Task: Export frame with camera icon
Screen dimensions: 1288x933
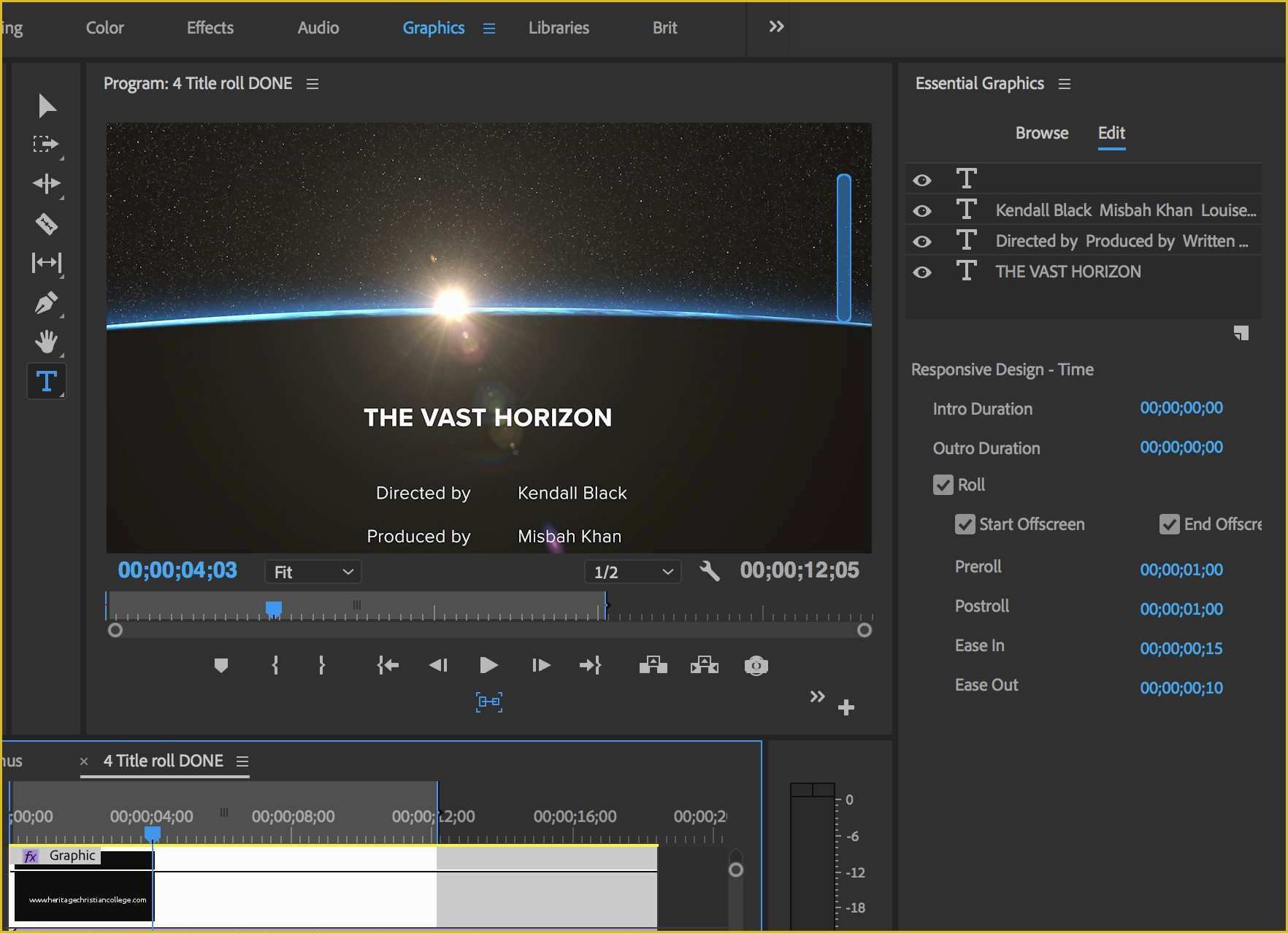Action: [756, 666]
